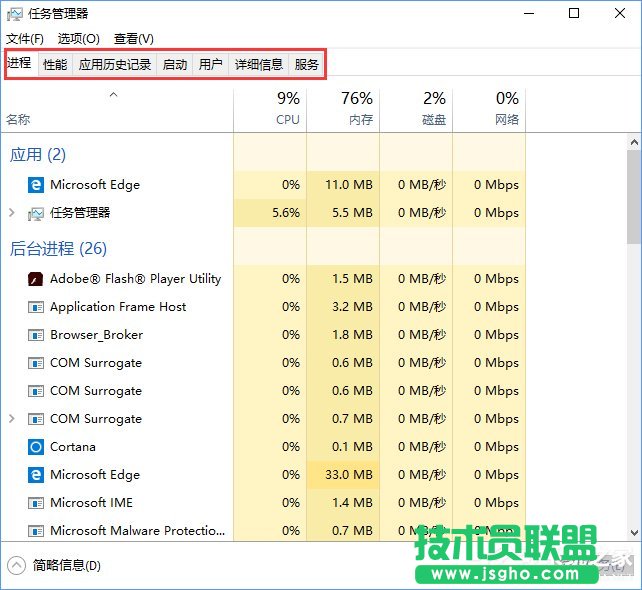The width and height of the screenshot is (642, 590).
Task: Maximize the Task Manager window
Action: [574, 14]
